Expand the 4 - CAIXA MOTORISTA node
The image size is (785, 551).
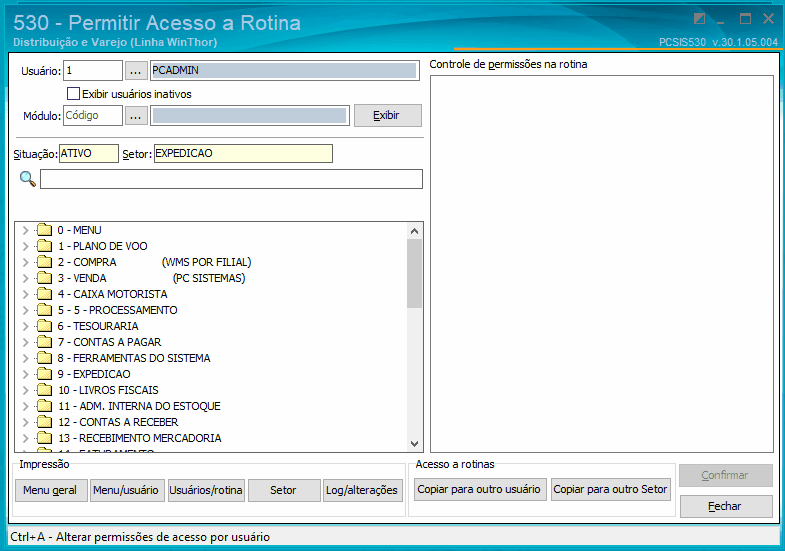pyautogui.click(x=26, y=294)
